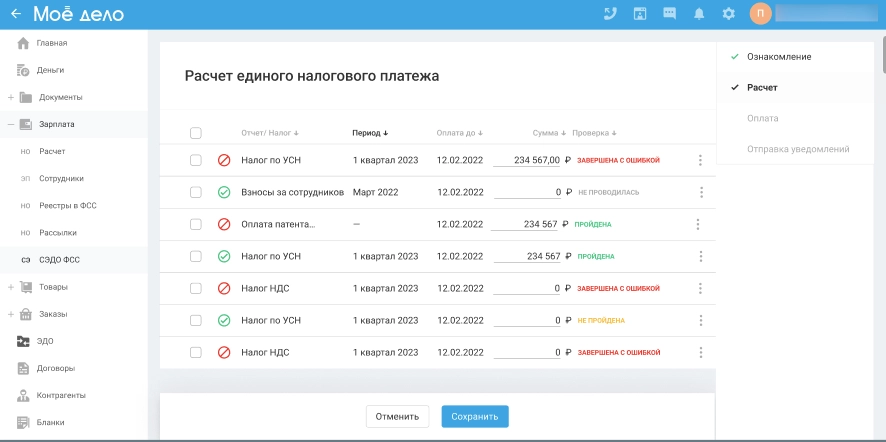
Task: Edit the 234 567,00 sum field
Action: pos(527,161)
